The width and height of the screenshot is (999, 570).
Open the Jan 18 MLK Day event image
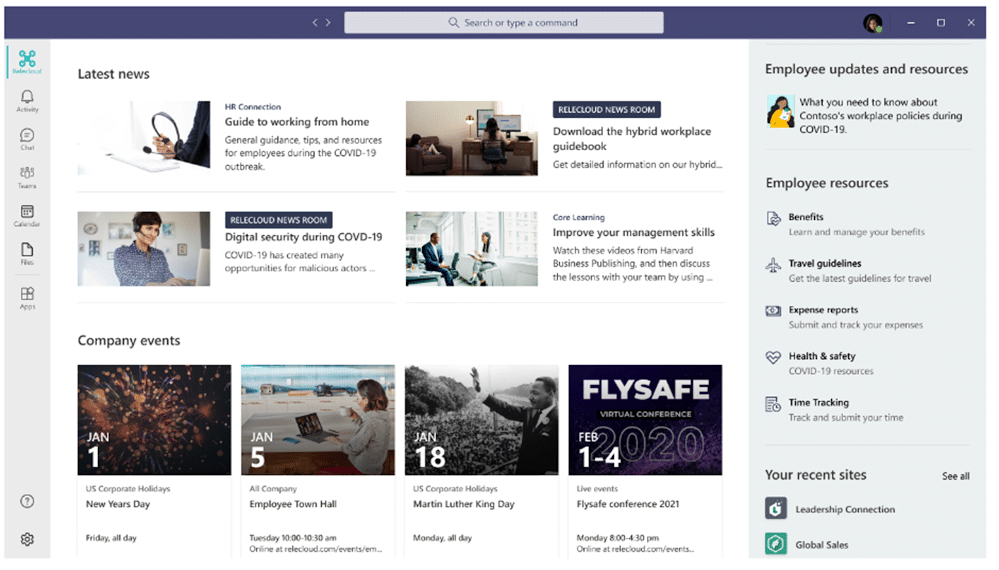pyautogui.click(x=482, y=420)
